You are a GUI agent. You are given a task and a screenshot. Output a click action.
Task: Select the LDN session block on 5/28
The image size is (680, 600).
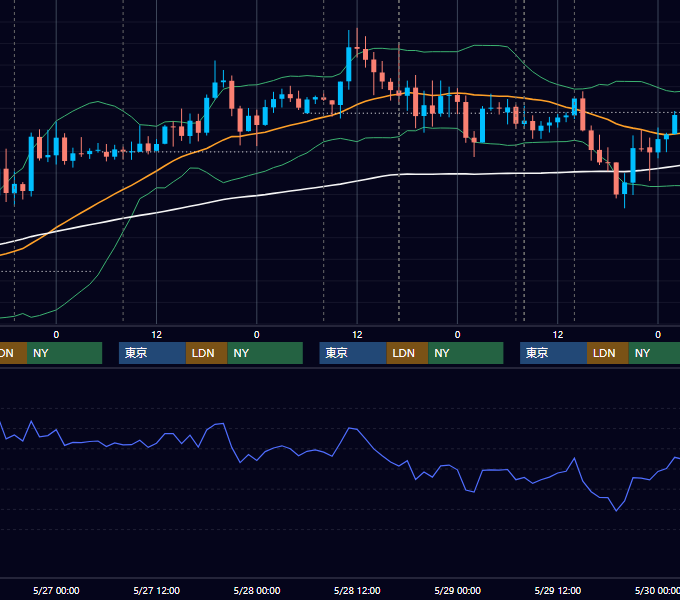[x=407, y=353]
